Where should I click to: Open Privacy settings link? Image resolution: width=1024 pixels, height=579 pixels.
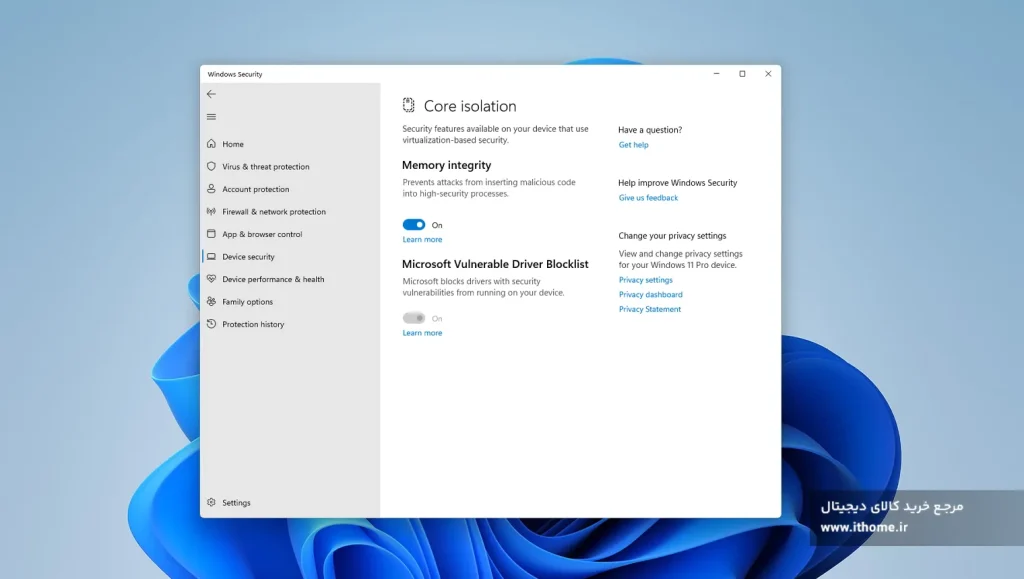click(645, 280)
